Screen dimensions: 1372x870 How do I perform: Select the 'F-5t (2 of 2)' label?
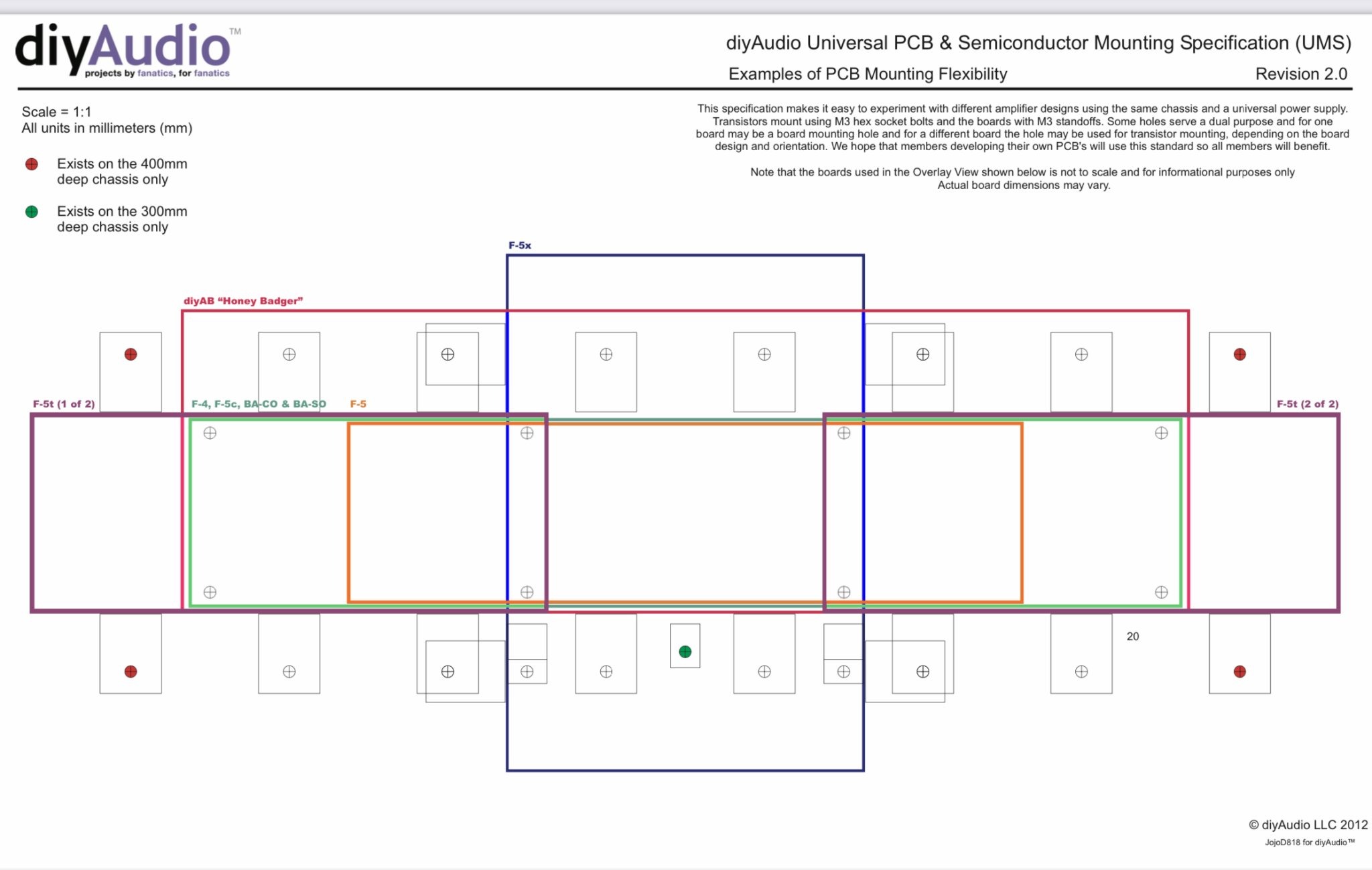(1308, 404)
